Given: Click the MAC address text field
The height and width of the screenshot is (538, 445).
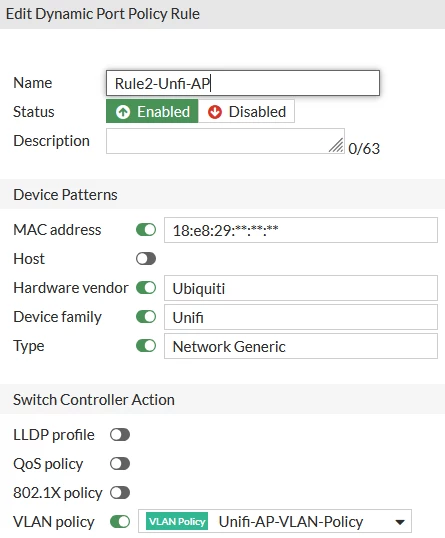Looking at the screenshot, I should 301,230.
